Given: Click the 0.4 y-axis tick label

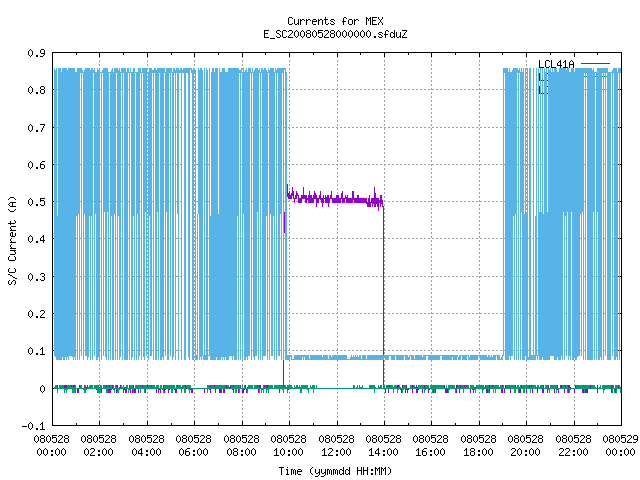Looking at the screenshot, I should click(36, 239).
